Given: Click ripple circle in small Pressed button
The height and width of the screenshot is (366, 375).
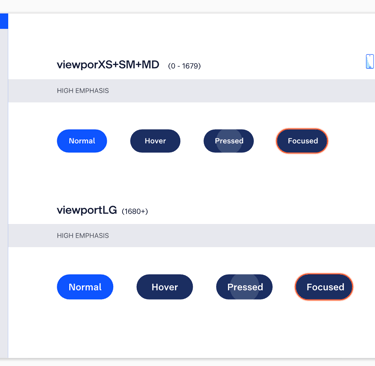Looking at the screenshot, I should click(229, 141).
